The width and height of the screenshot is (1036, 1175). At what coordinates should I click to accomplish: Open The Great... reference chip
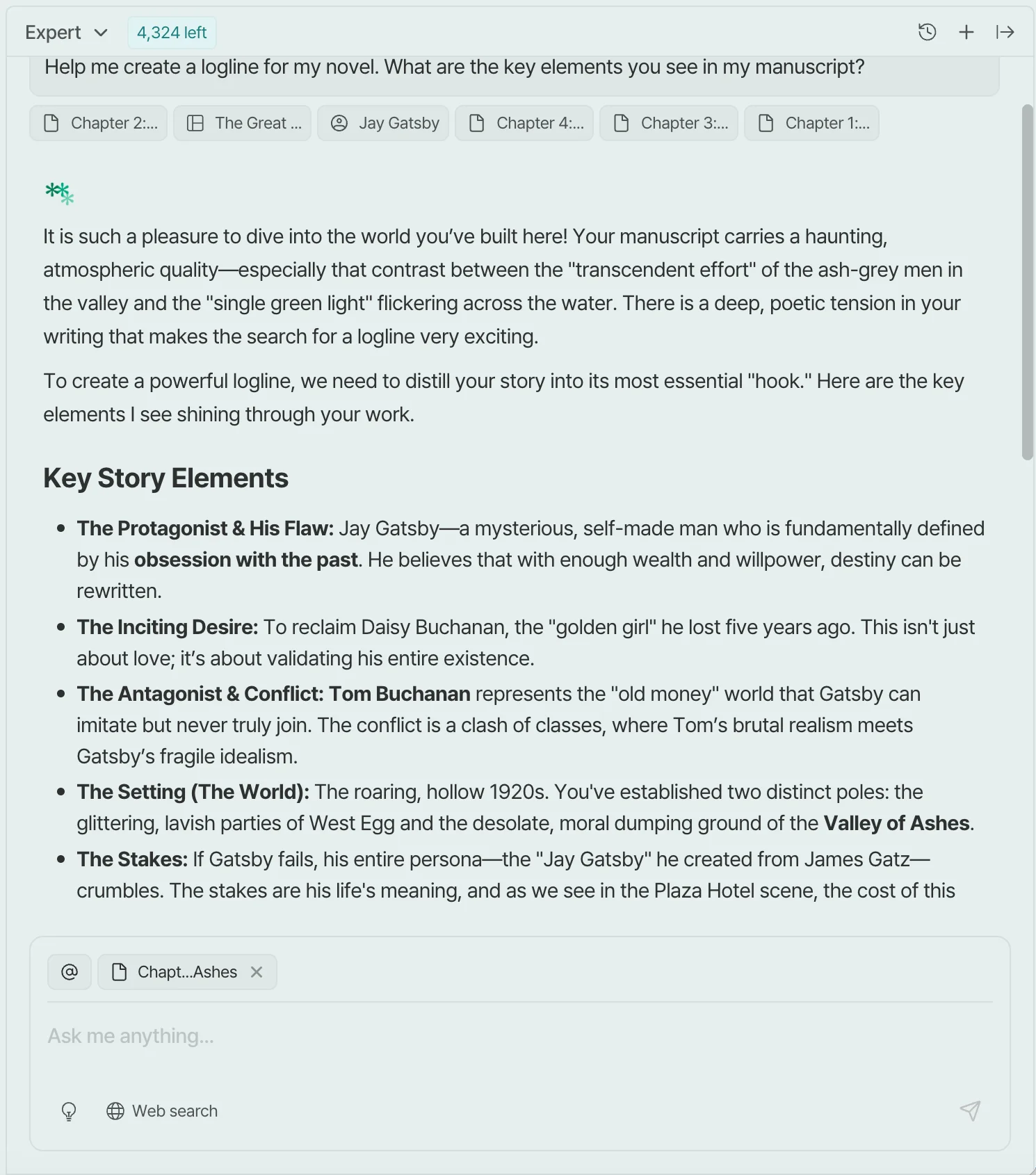pyautogui.click(x=243, y=123)
